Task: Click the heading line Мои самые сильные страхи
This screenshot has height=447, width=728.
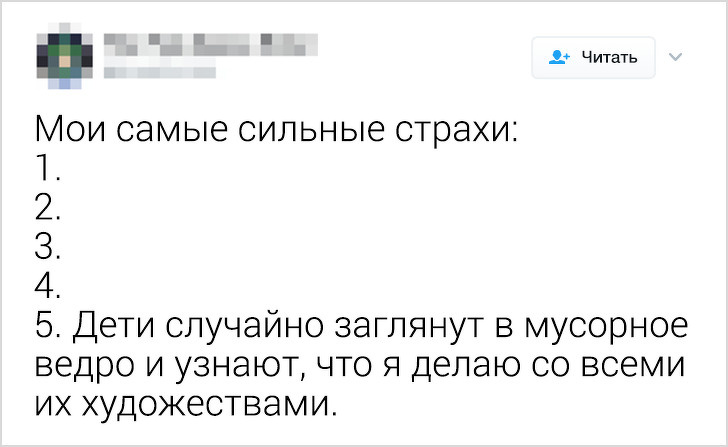Action: 277,132
